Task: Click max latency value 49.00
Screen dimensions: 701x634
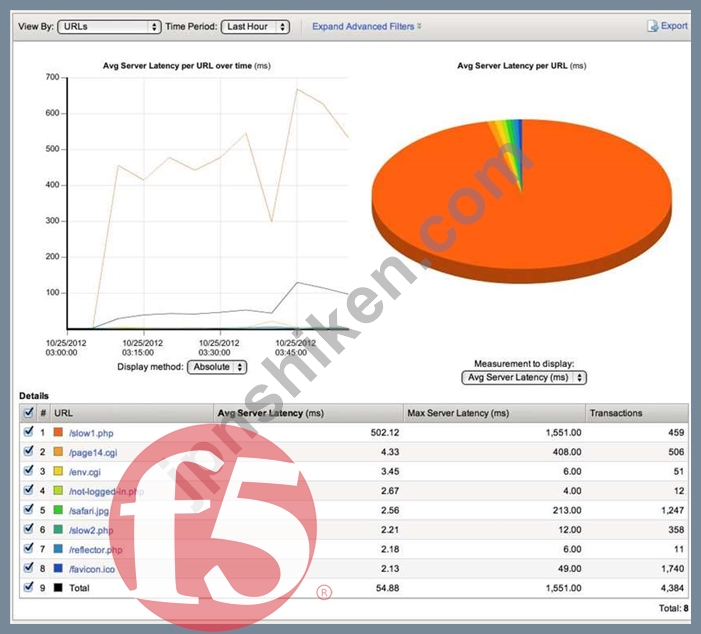Action: tap(569, 569)
